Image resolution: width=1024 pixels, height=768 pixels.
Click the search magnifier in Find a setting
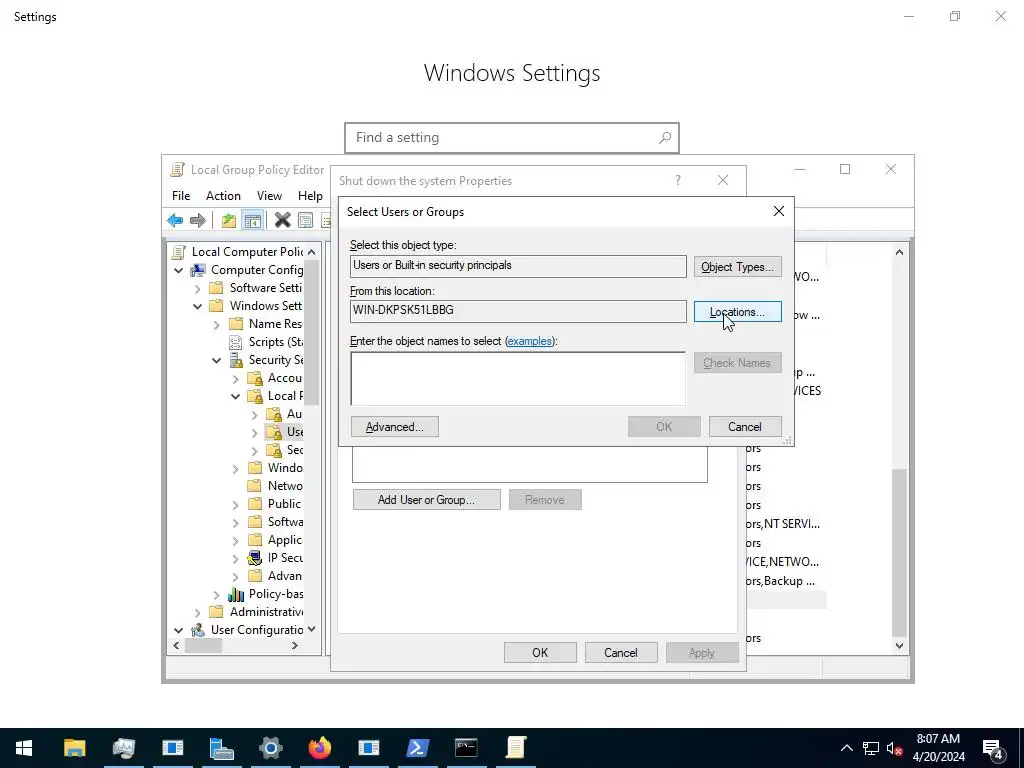click(664, 138)
